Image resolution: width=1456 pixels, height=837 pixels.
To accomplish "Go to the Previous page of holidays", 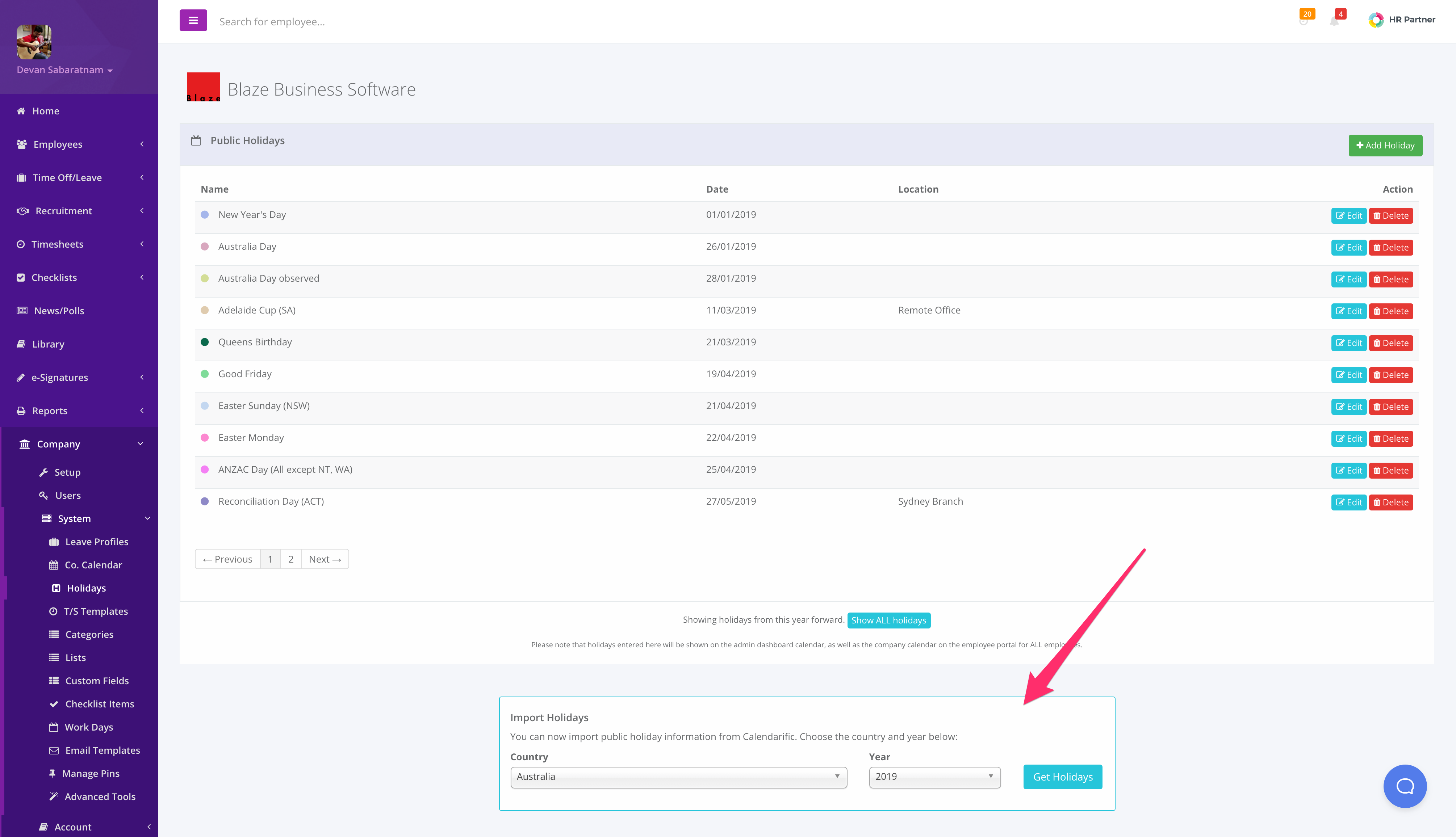I will tap(228, 559).
